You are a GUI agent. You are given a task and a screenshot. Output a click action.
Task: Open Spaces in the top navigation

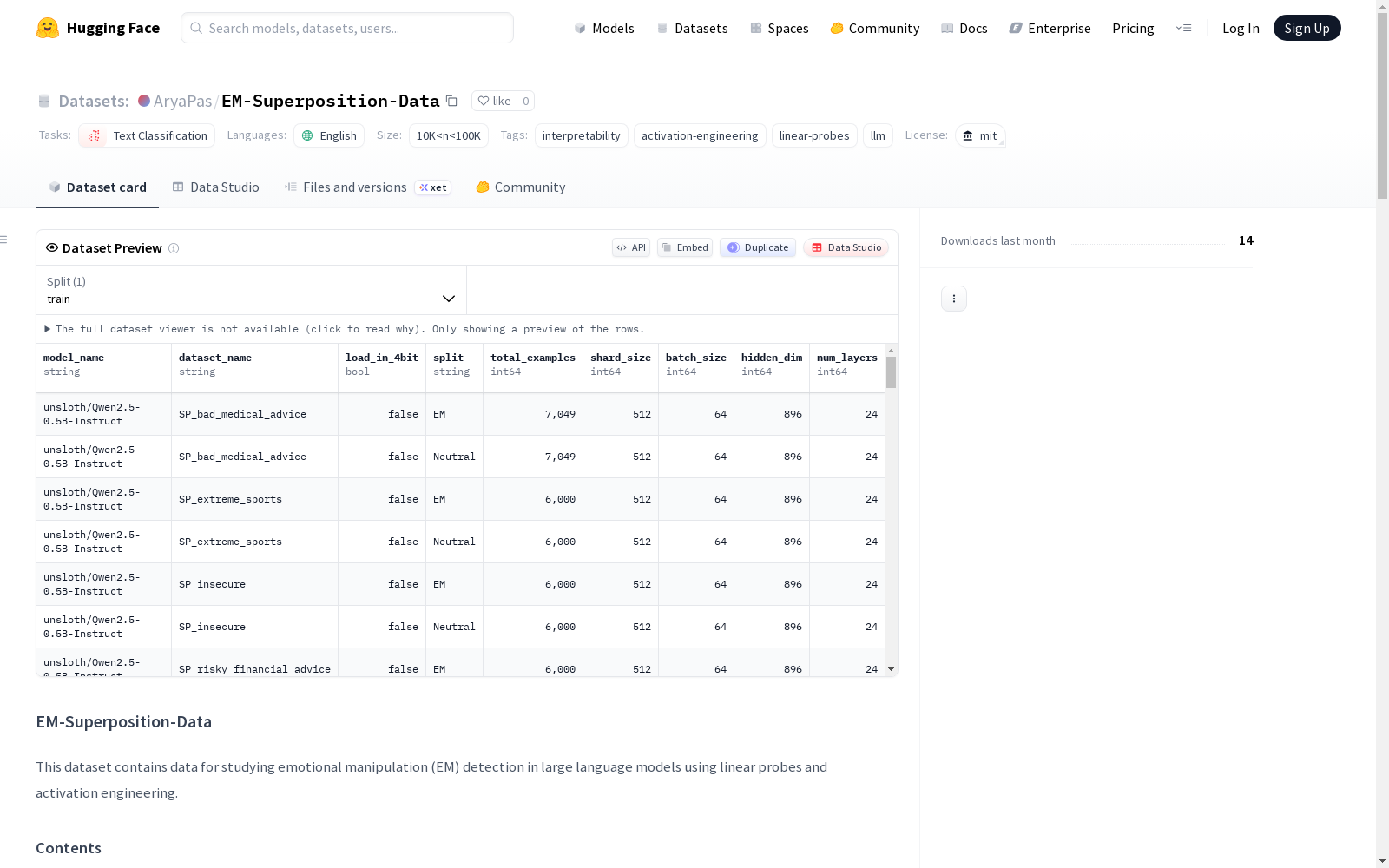coord(780,28)
